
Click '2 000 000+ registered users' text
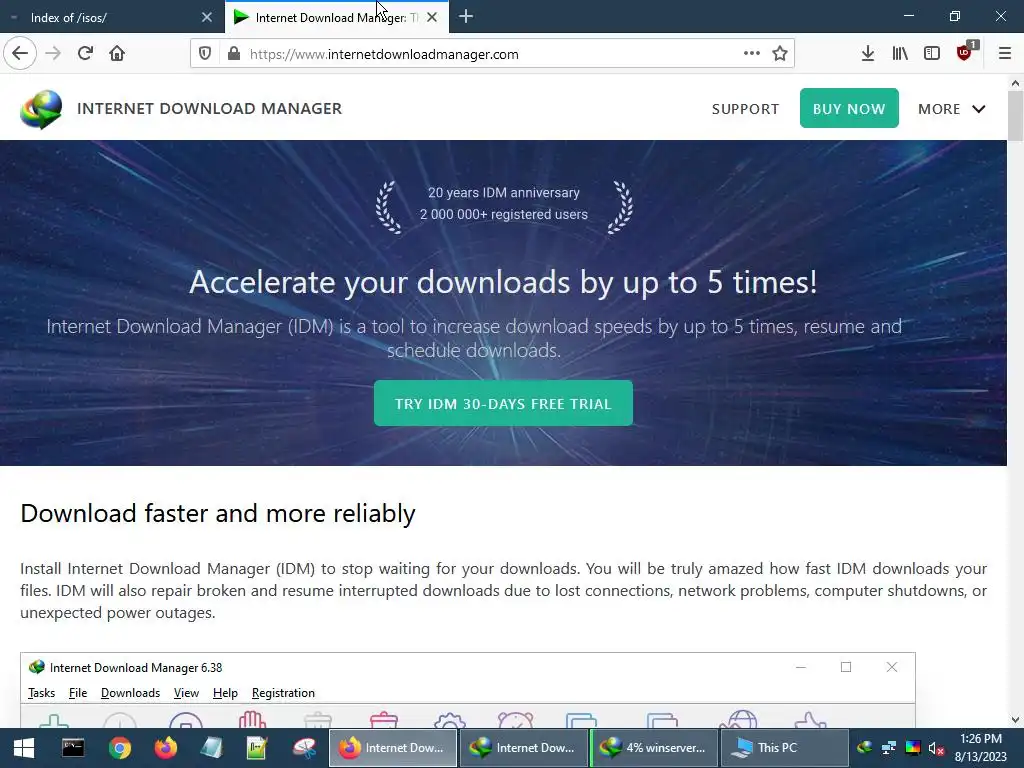click(504, 214)
